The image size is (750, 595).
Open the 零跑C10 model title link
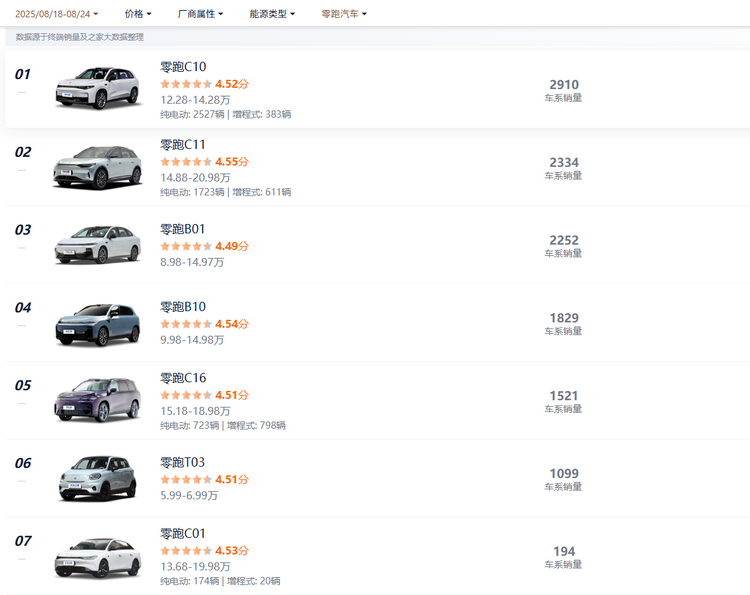pyautogui.click(x=183, y=67)
